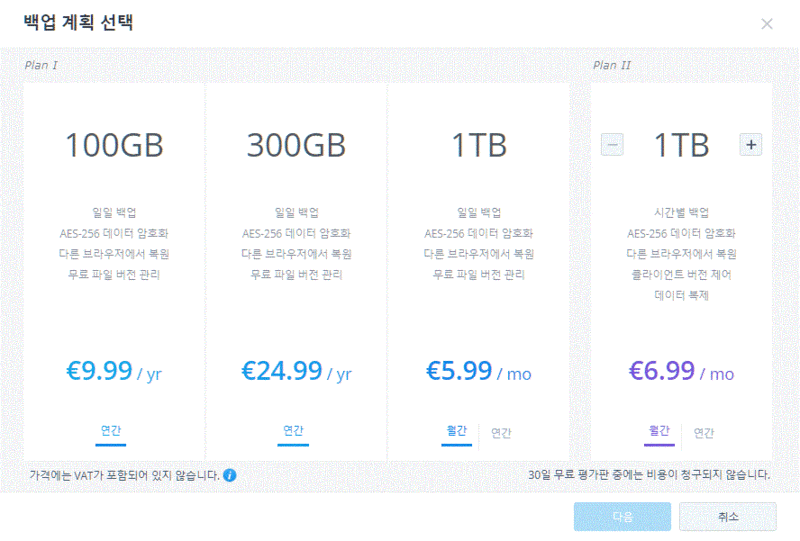Choose 연간 tab under 300GB plan
This screenshot has width=800, height=541.
(293, 432)
